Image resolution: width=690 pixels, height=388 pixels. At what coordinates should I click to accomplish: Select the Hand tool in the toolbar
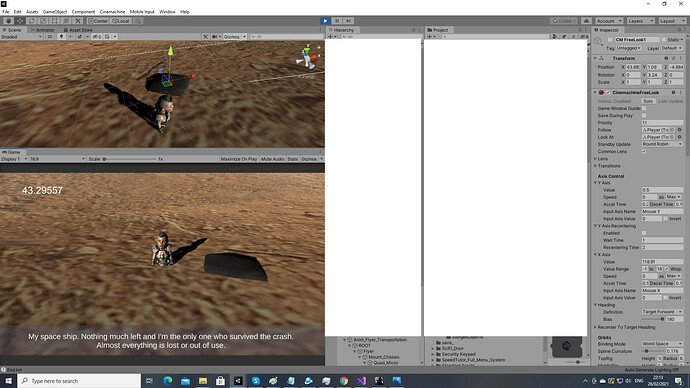8,21
